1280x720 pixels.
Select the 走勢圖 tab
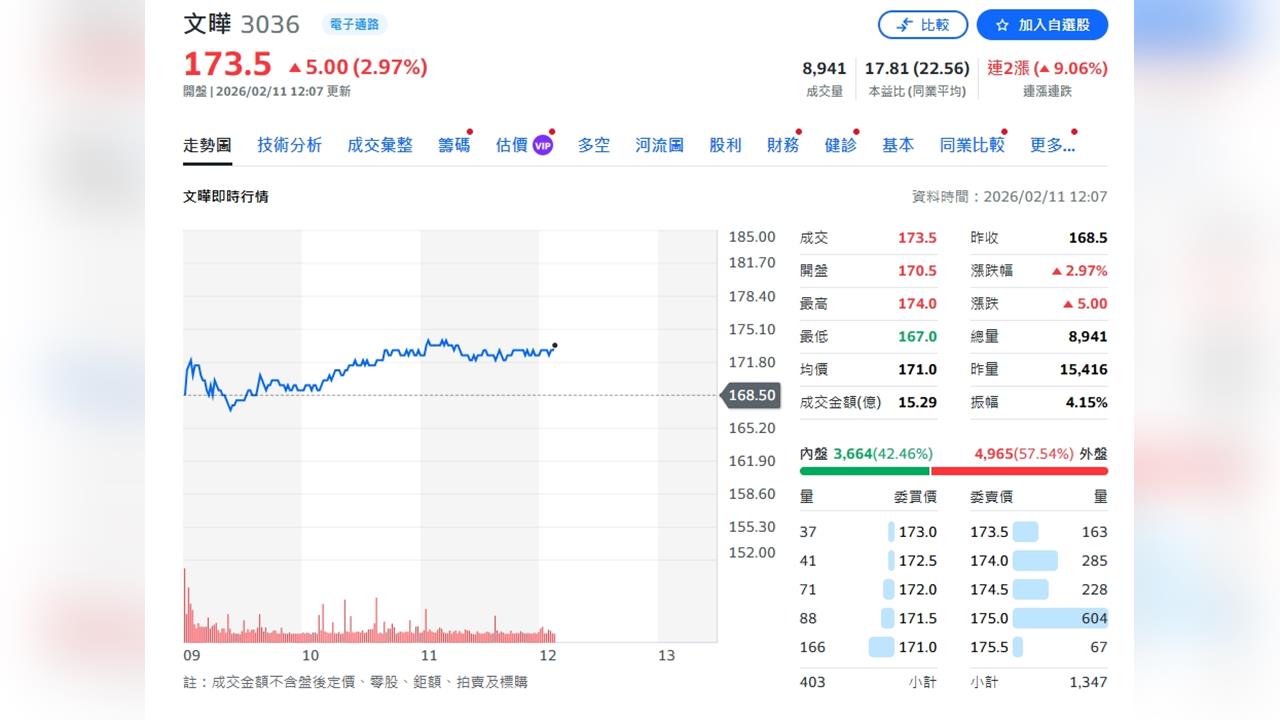click(207, 144)
